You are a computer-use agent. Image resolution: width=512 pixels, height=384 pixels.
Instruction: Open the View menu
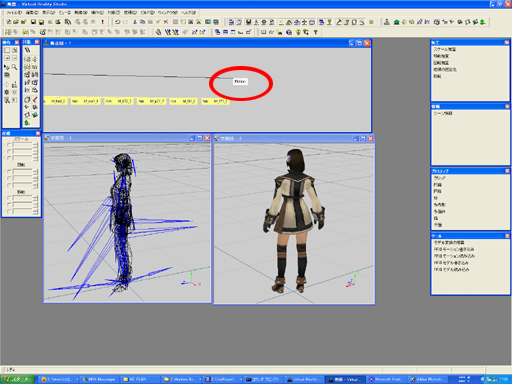[49, 13]
